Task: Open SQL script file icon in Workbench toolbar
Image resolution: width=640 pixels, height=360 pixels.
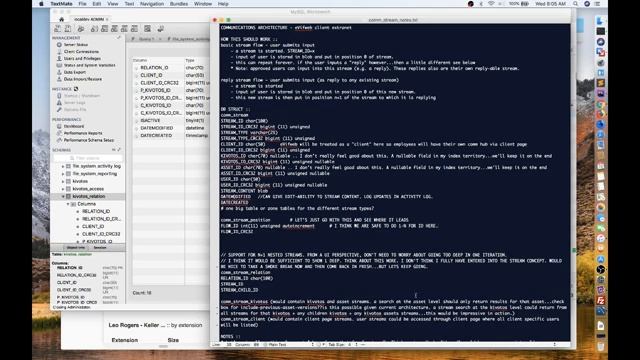Action: [x=68, y=29]
